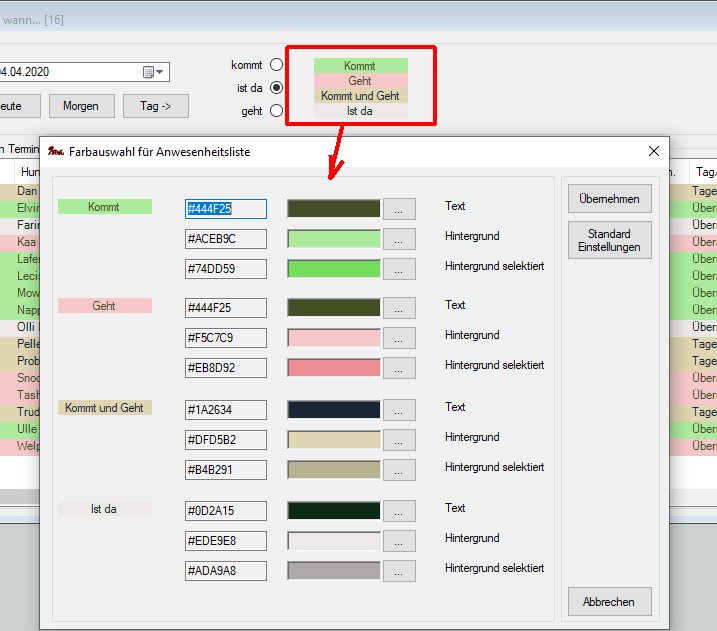Image resolution: width=717 pixels, height=631 pixels.
Task: Select the 'ist da' radio button
Action: [276, 88]
